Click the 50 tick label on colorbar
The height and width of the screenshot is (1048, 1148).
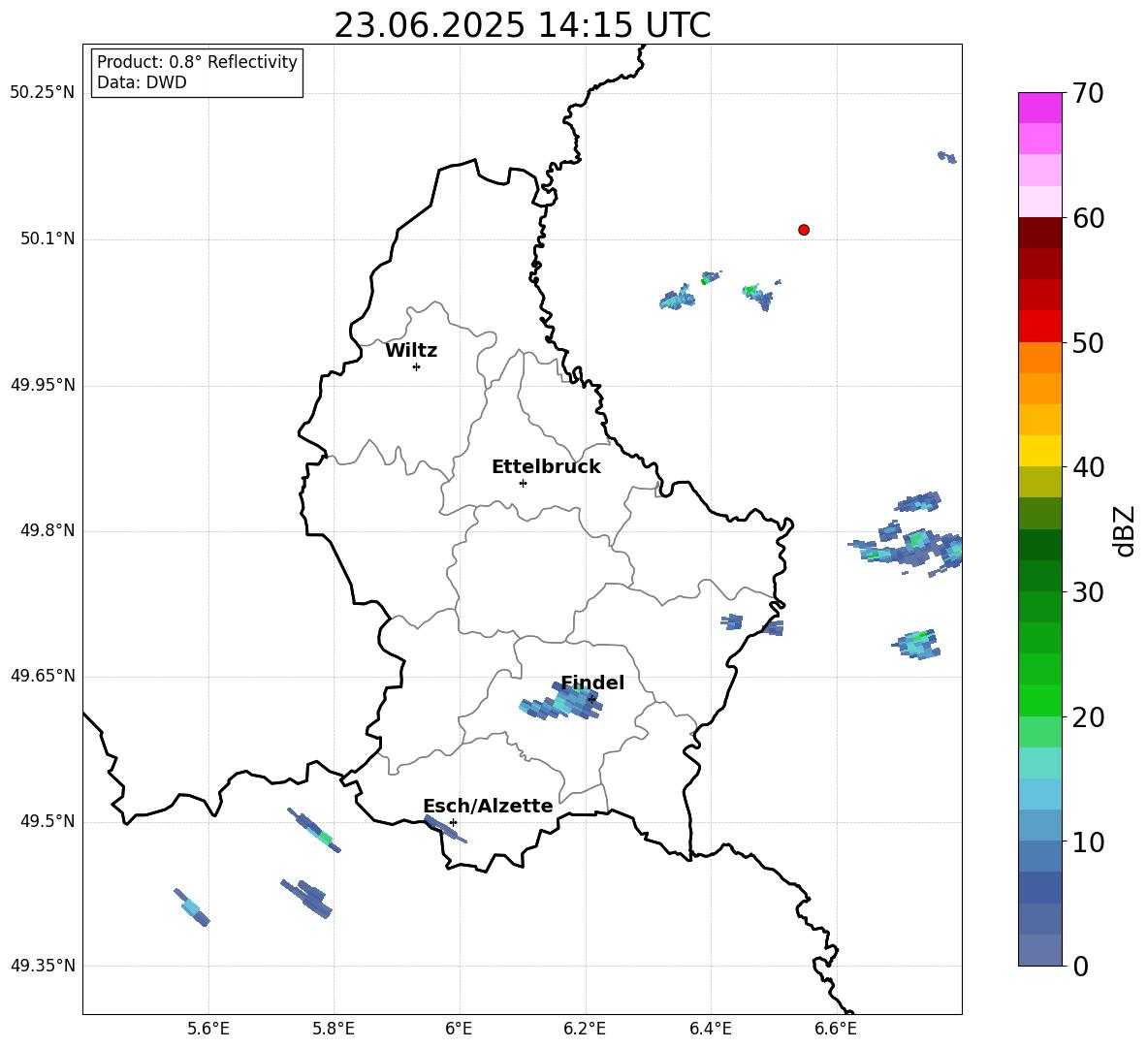pos(1089,342)
